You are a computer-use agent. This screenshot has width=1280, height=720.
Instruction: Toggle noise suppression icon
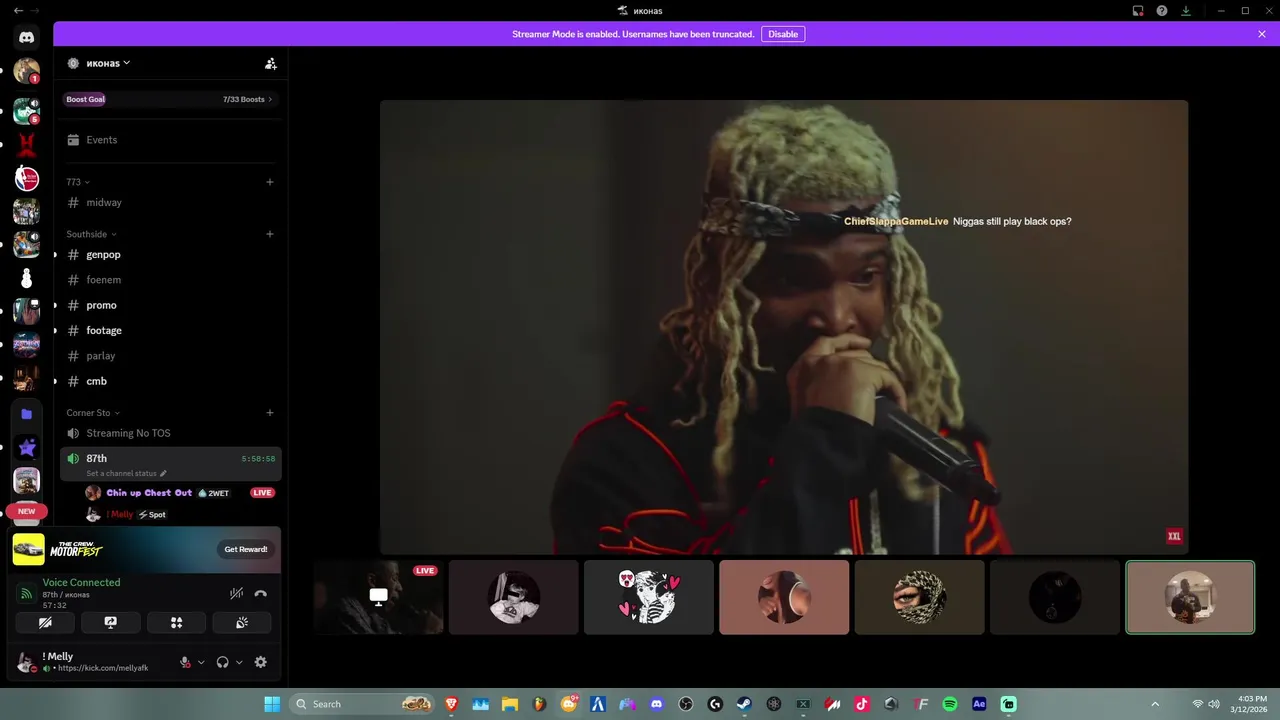click(236, 593)
